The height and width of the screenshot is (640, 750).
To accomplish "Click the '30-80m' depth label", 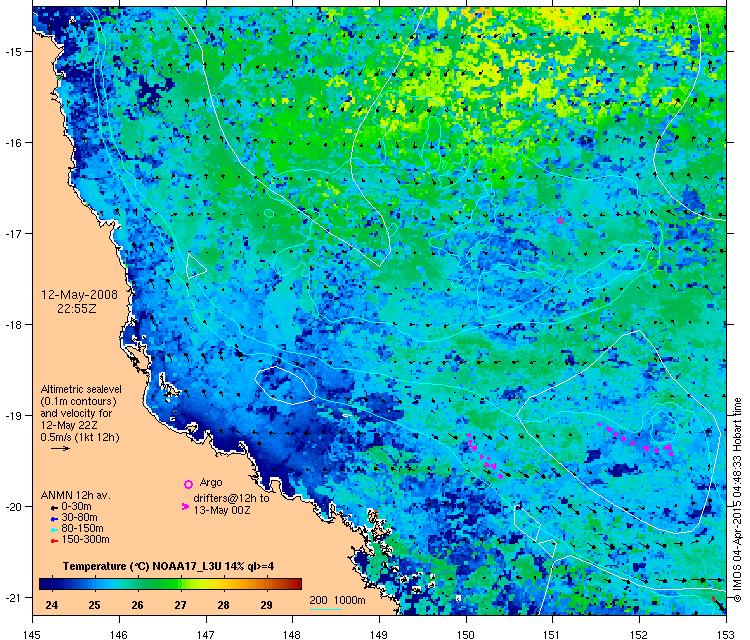I will (x=79, y=518).
